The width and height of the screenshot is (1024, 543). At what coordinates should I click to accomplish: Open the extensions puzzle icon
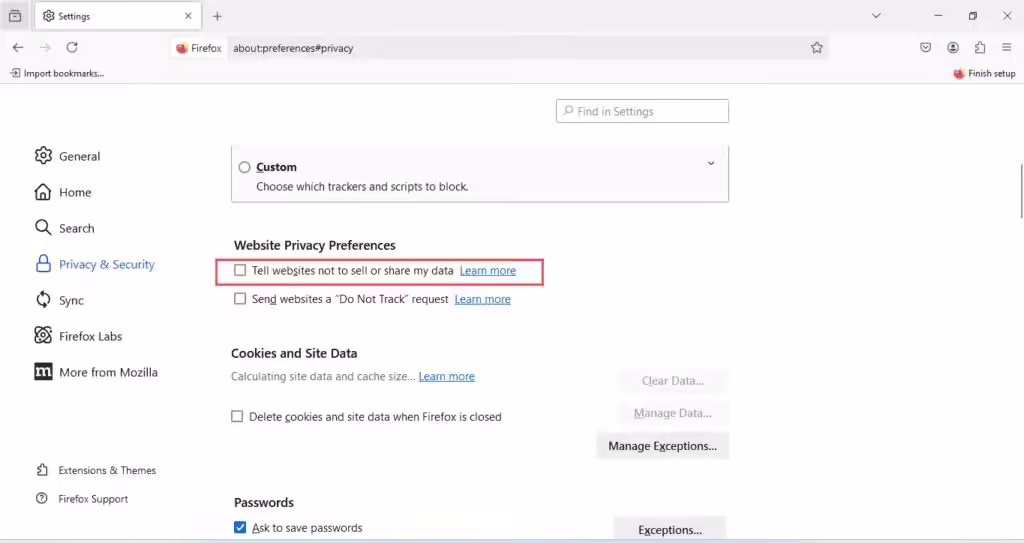coord(980,48)
